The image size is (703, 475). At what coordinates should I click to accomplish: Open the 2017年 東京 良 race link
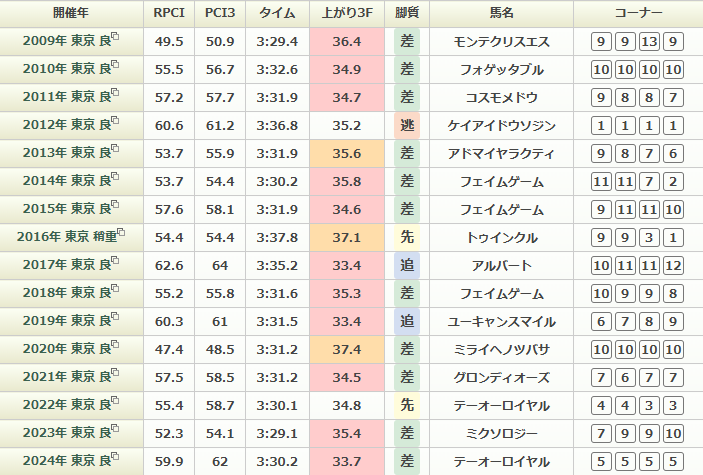coord(64,266)
